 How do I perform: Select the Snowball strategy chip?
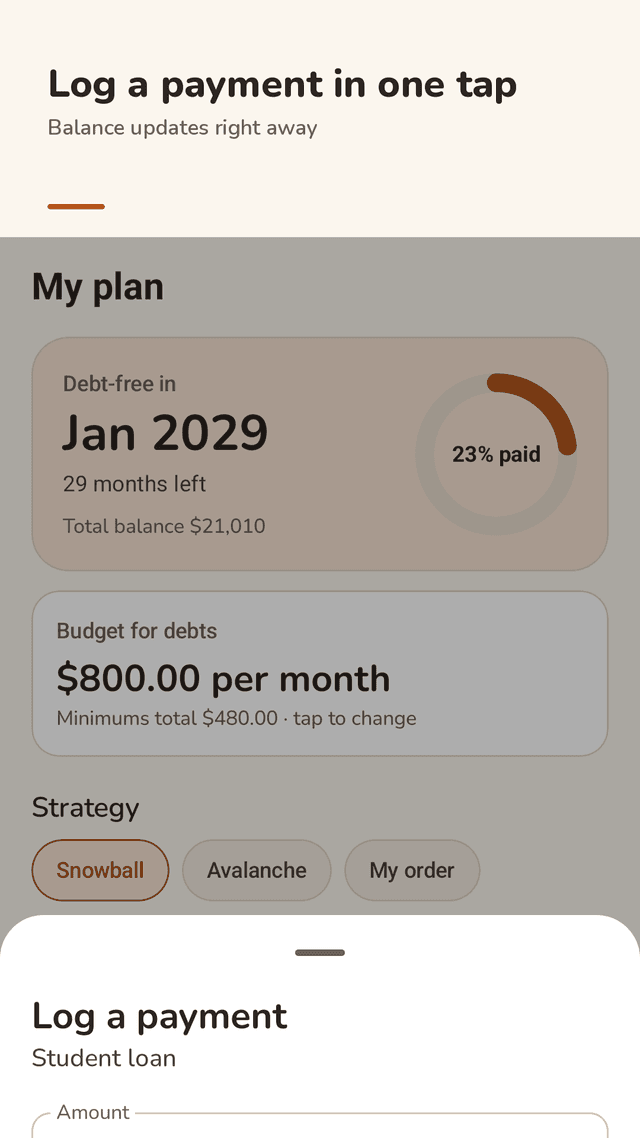[x=100, y=870]
